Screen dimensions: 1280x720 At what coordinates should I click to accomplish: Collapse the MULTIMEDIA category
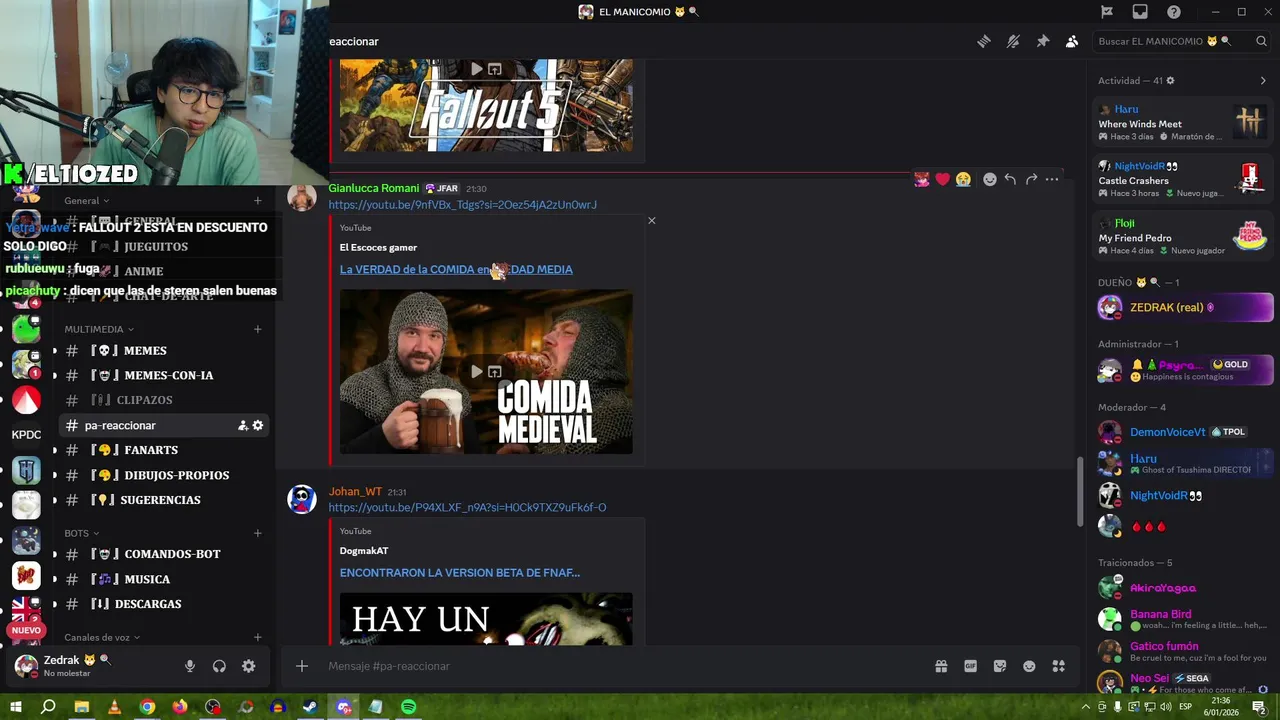point(99,329)
